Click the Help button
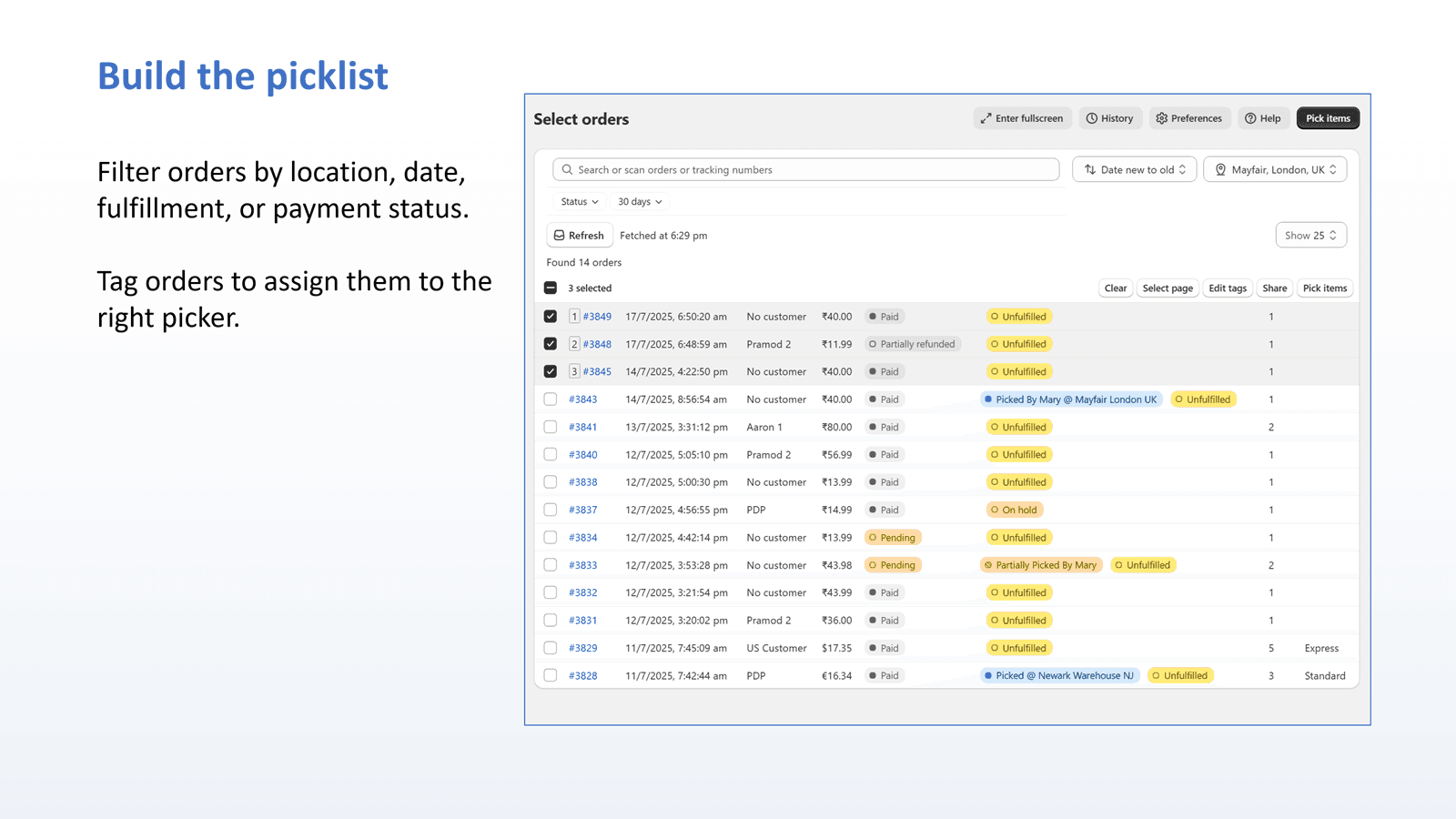 tap(1263, 118)
